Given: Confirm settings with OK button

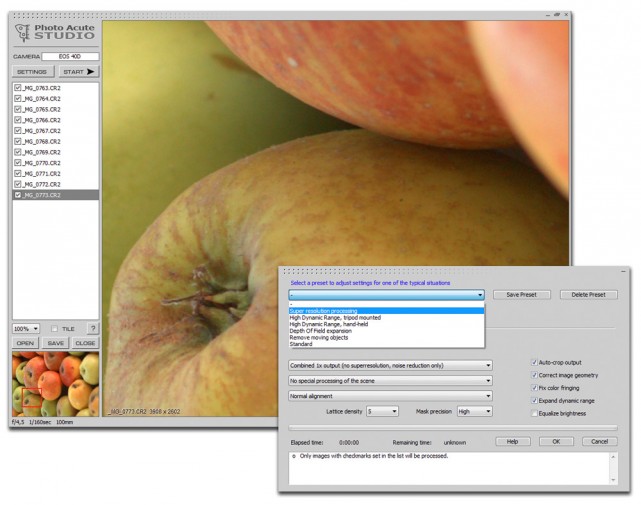Looking at the screenshot, I should (x=556, y=442).
